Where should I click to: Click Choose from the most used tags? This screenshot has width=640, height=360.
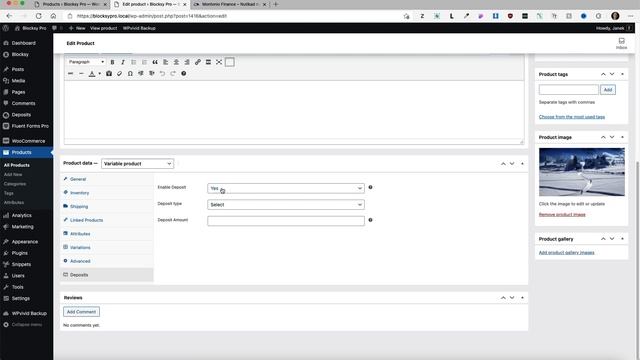tap(572, 117)
